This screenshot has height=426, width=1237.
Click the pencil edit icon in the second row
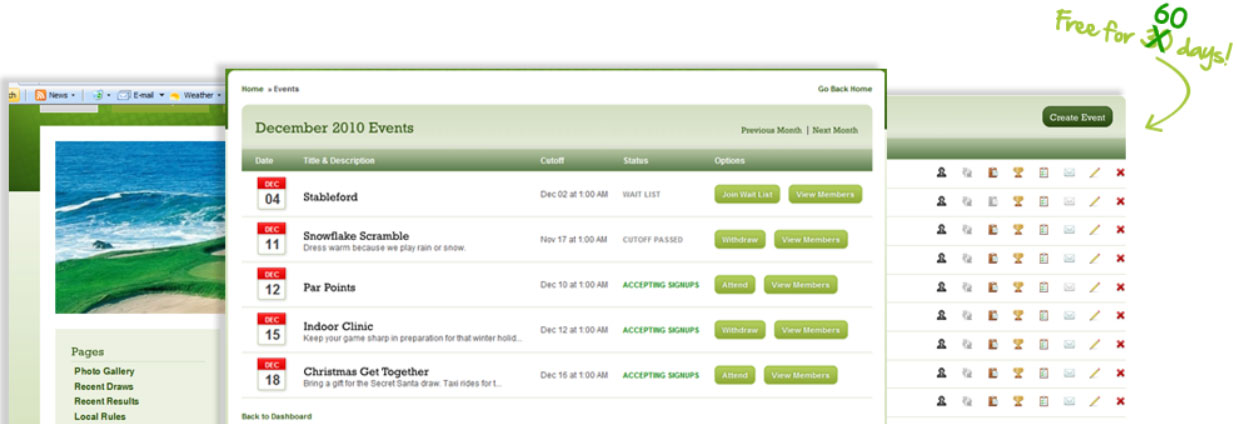(1094, 201)
